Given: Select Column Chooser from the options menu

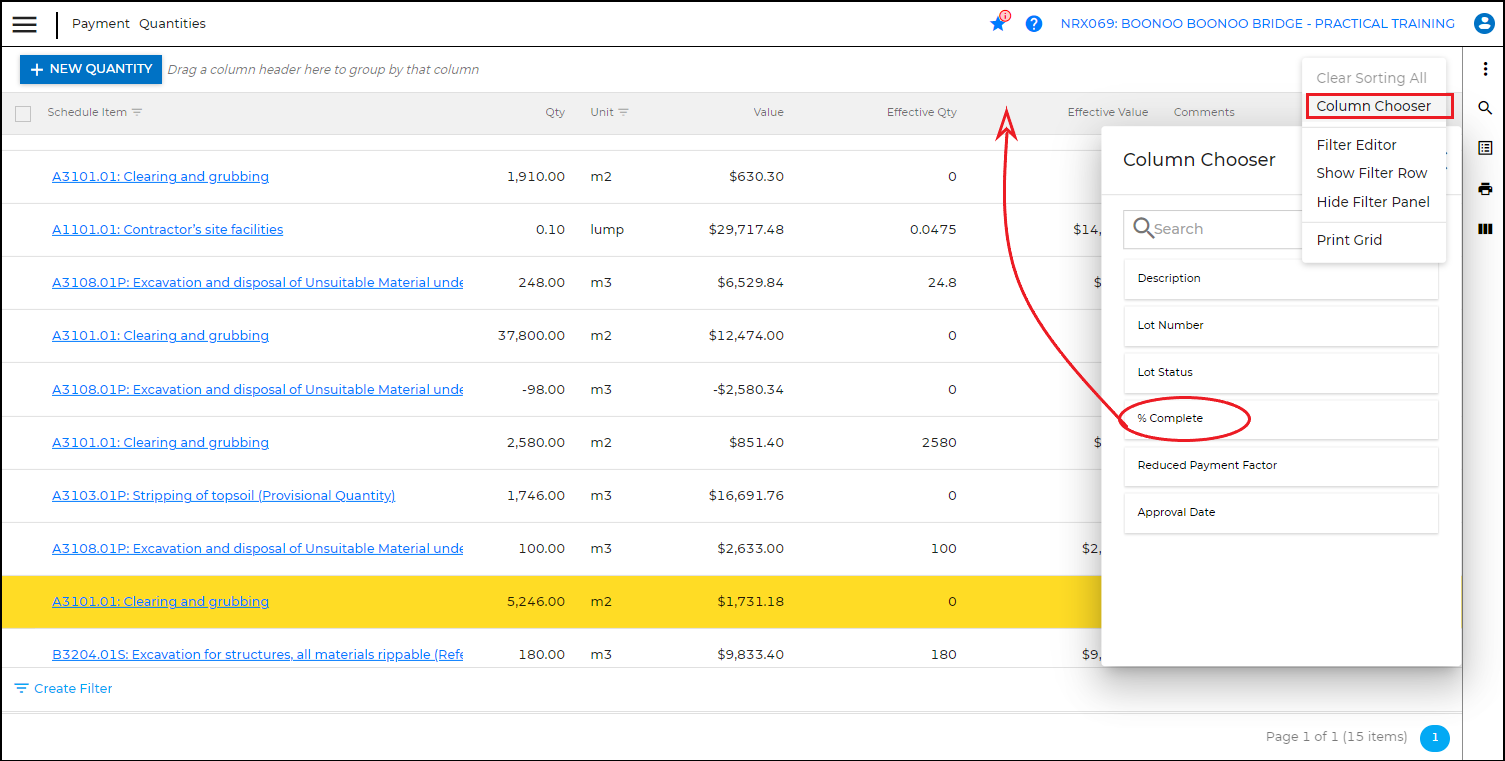Looking at the screenshot, I should [x=1377, y=106].
